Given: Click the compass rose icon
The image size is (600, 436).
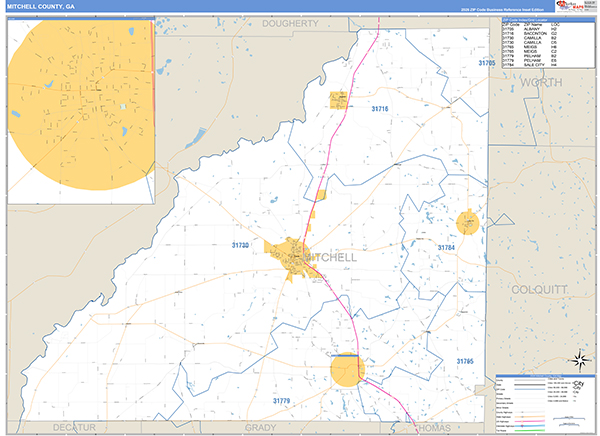Looking at the screenshot, I should pos(577,358).
